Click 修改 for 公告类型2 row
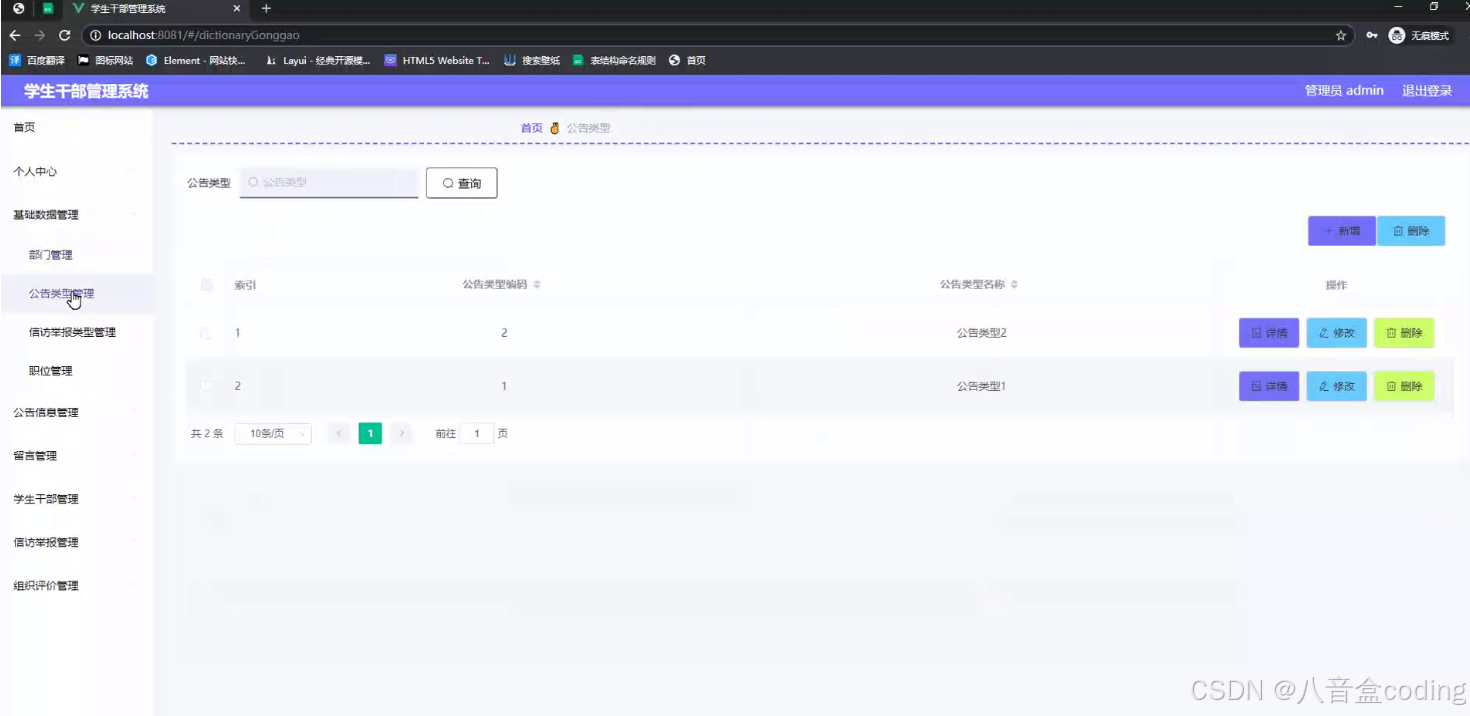 (1336, 333)
